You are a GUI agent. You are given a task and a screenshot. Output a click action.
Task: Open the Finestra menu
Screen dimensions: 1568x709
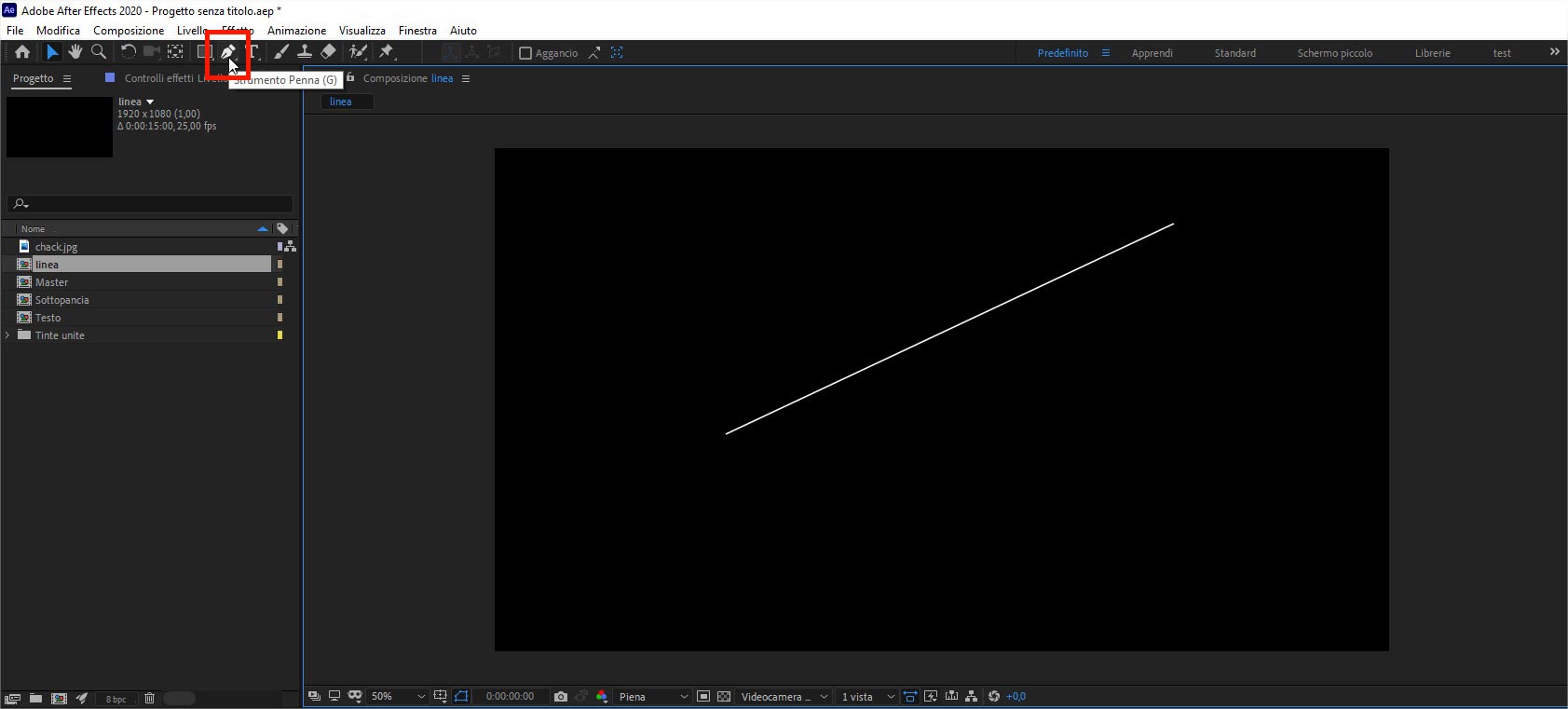pyautogui.click(x=417, y=30)
